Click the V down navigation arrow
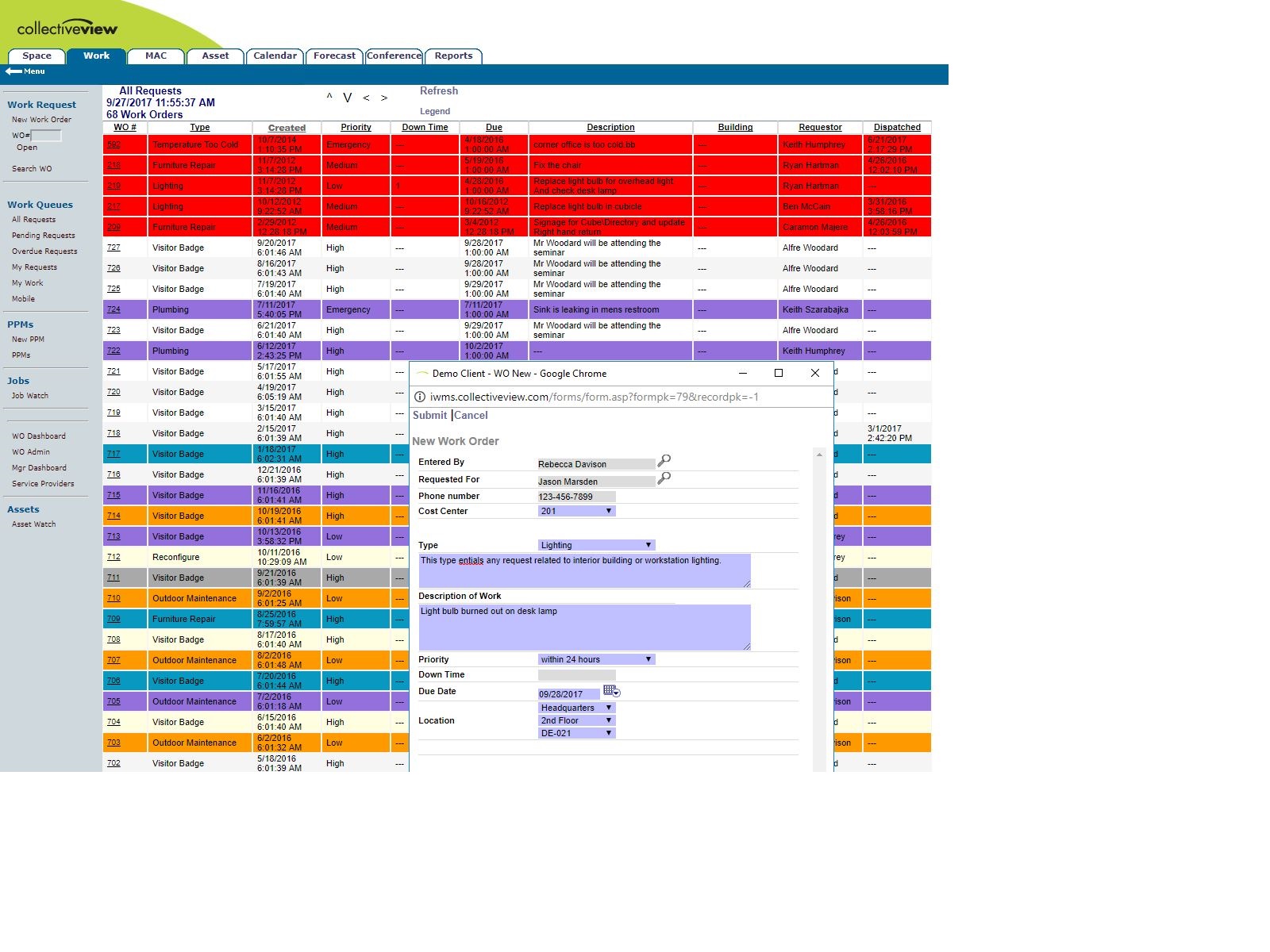The height and width of the screenshot is (952, 1270). pyautogui.click(x=348, y=98)
